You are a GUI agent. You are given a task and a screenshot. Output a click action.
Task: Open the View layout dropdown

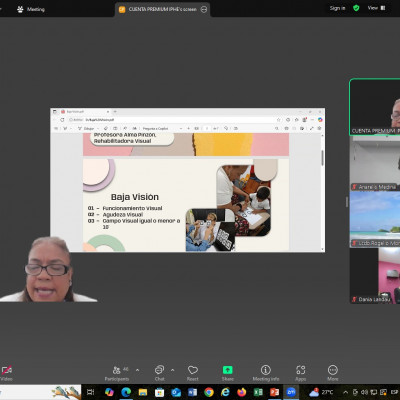pos(376,8)
